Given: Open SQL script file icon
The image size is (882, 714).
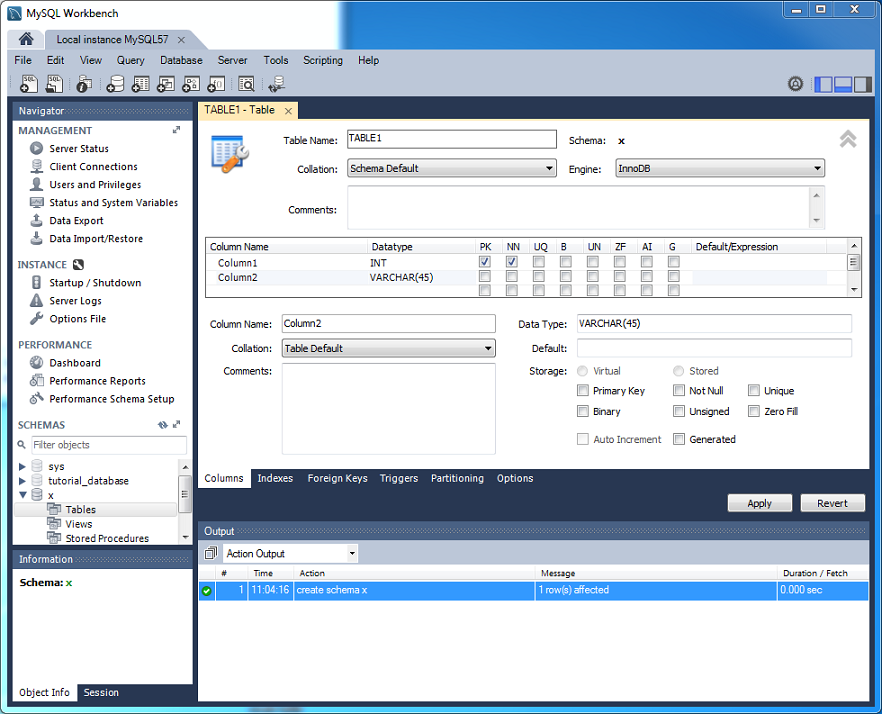Looking at the screenshot, I should click(54, 84).
